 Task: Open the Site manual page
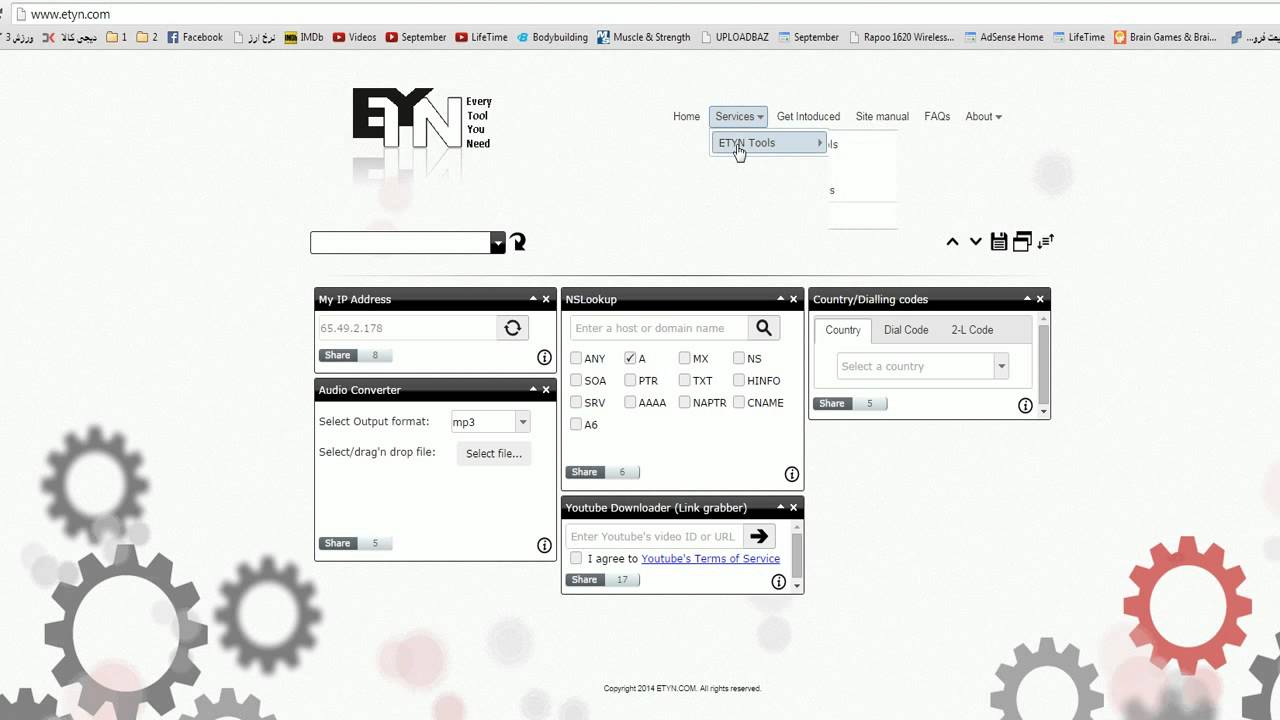[882, 117]
